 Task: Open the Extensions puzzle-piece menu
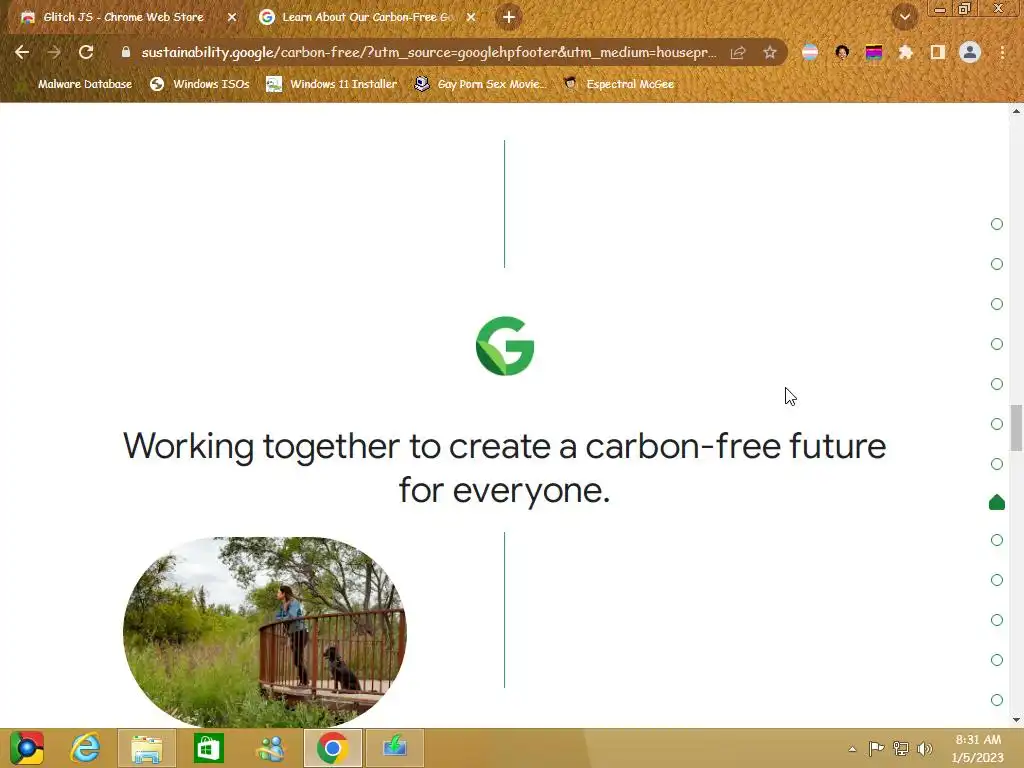905,52
